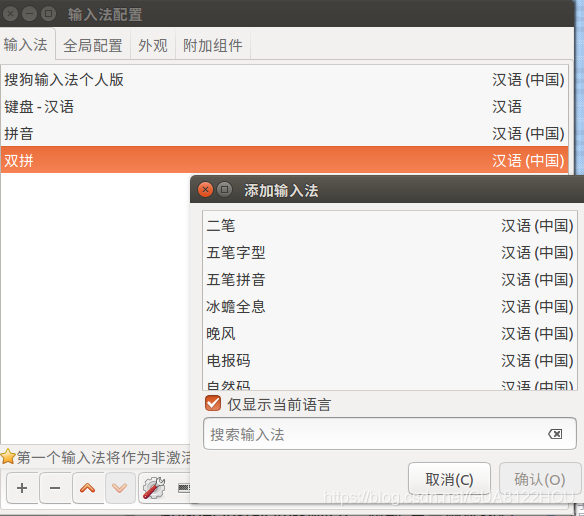Choose 五笔字型 in add dialog list

click(x=390, y=253)
